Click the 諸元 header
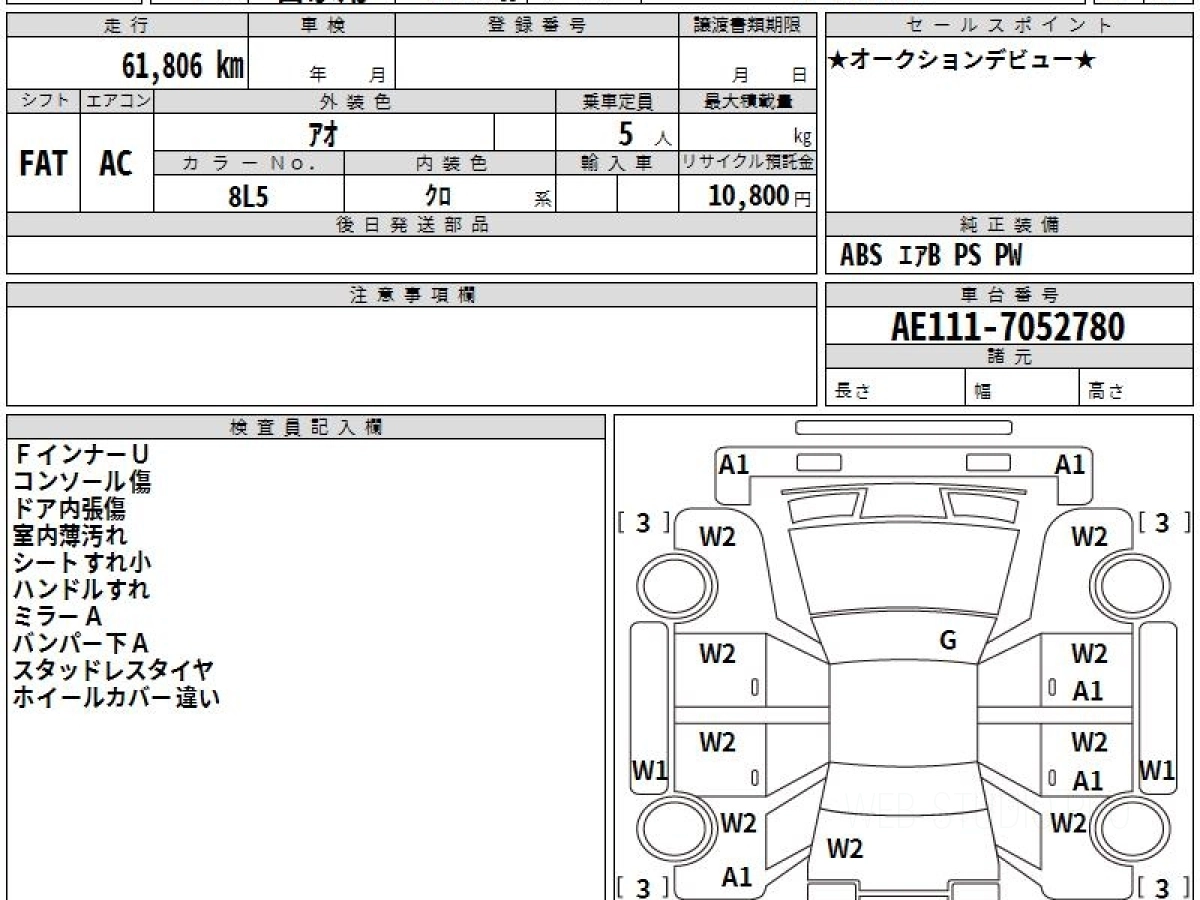The width and height of the screenshot is (1200, 900). (1009, 357)
